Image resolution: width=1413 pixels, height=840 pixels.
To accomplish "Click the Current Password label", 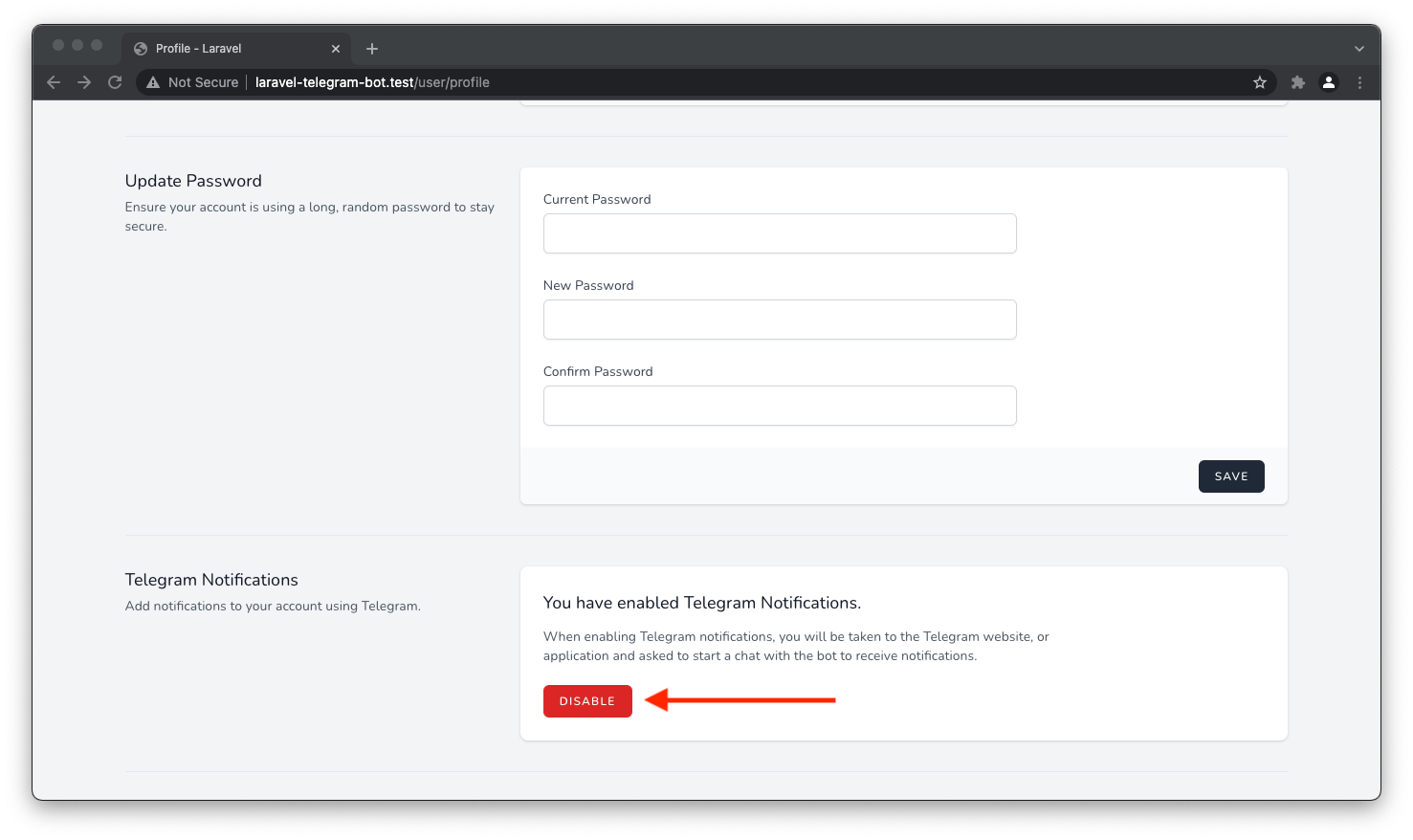I will click(x=597, y=199).
